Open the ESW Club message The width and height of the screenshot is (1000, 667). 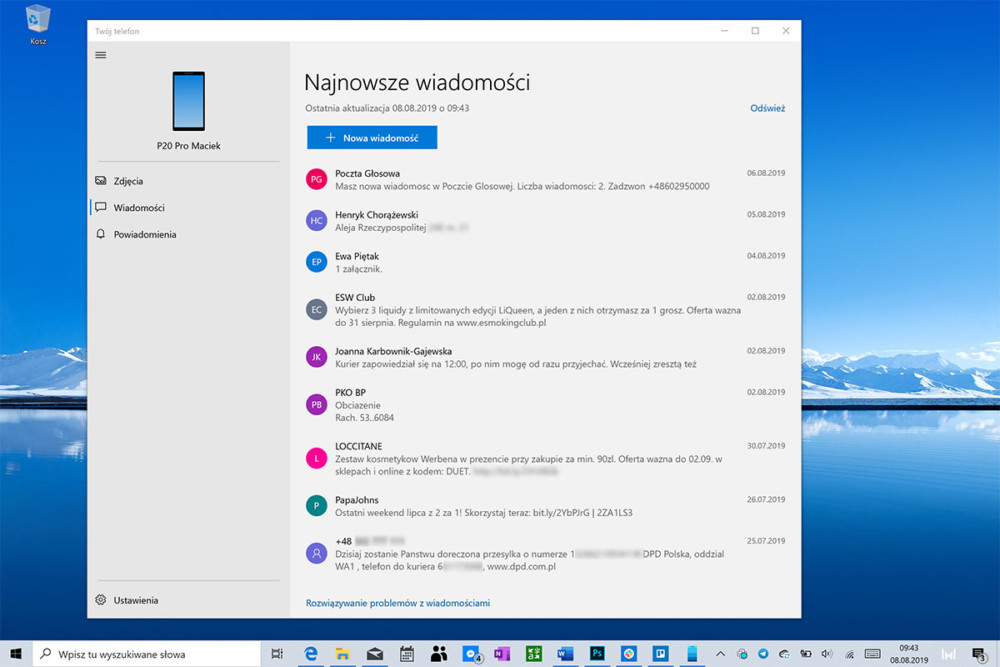tap(545, 310)
